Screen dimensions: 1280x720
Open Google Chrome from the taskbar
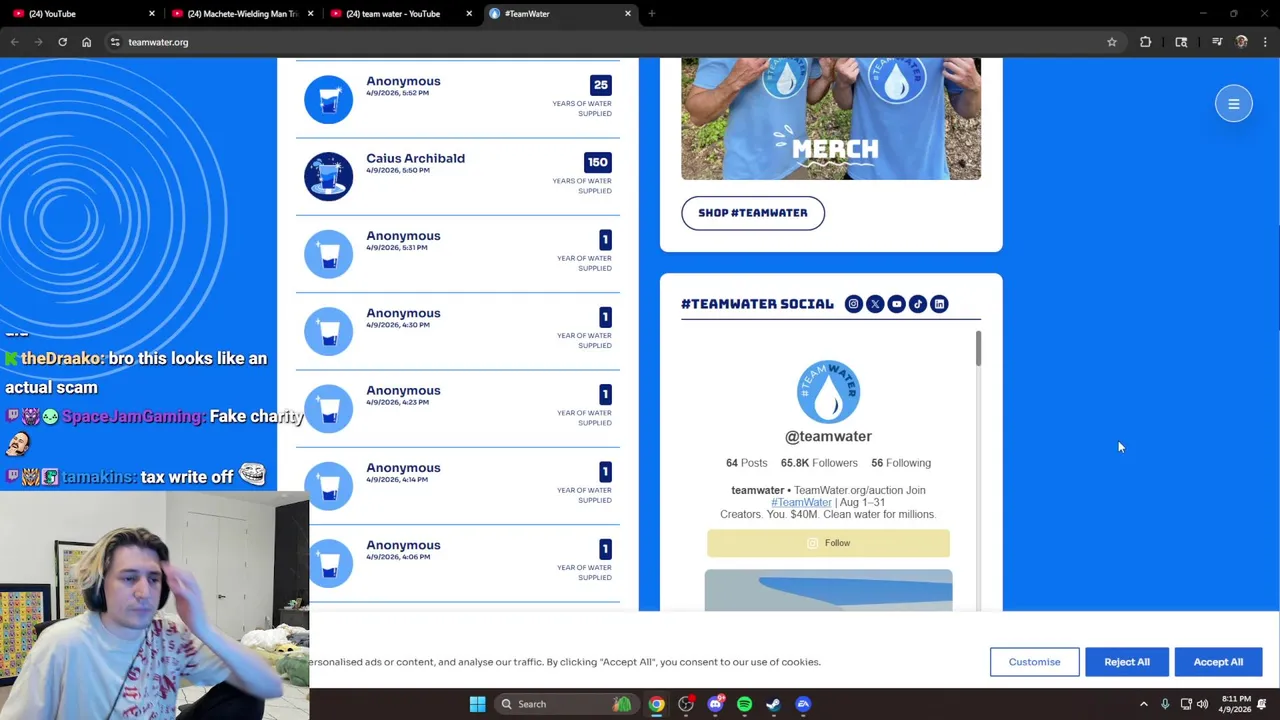pos(656,704)
